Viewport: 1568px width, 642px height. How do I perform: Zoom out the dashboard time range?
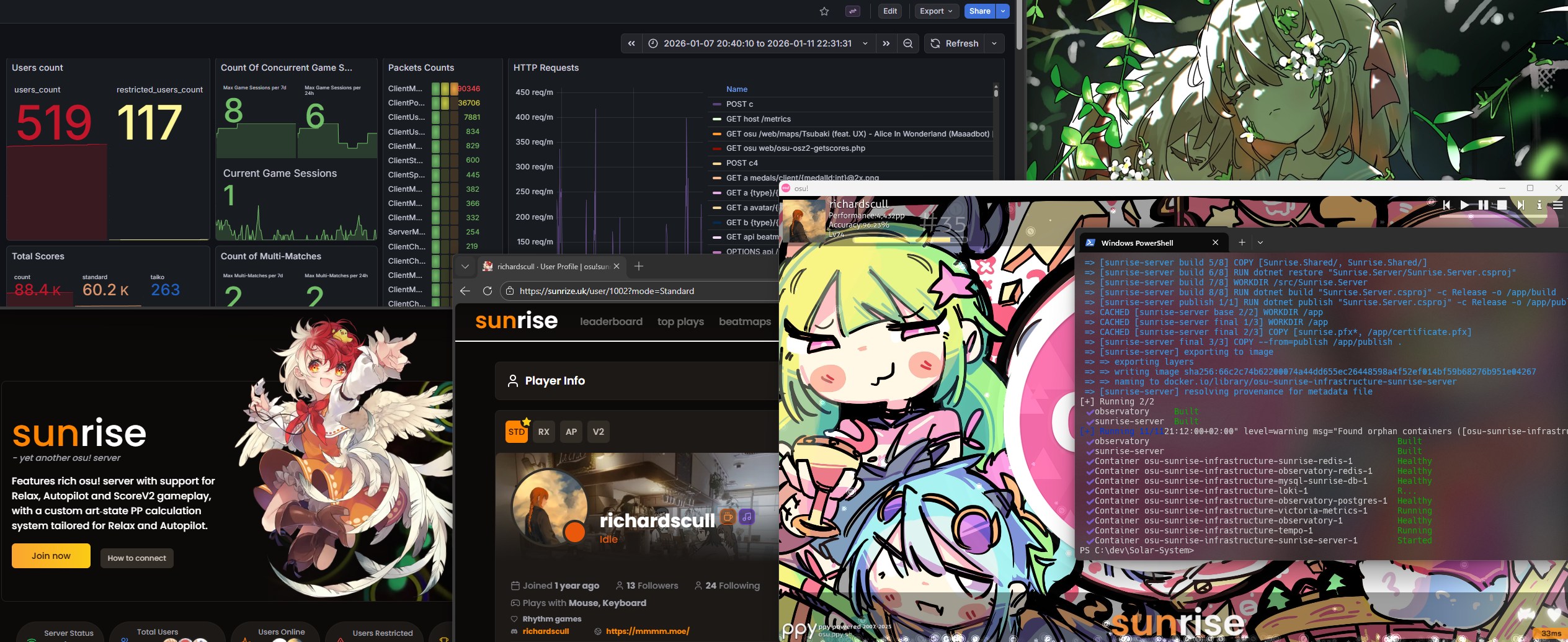[x=908, y=43]
